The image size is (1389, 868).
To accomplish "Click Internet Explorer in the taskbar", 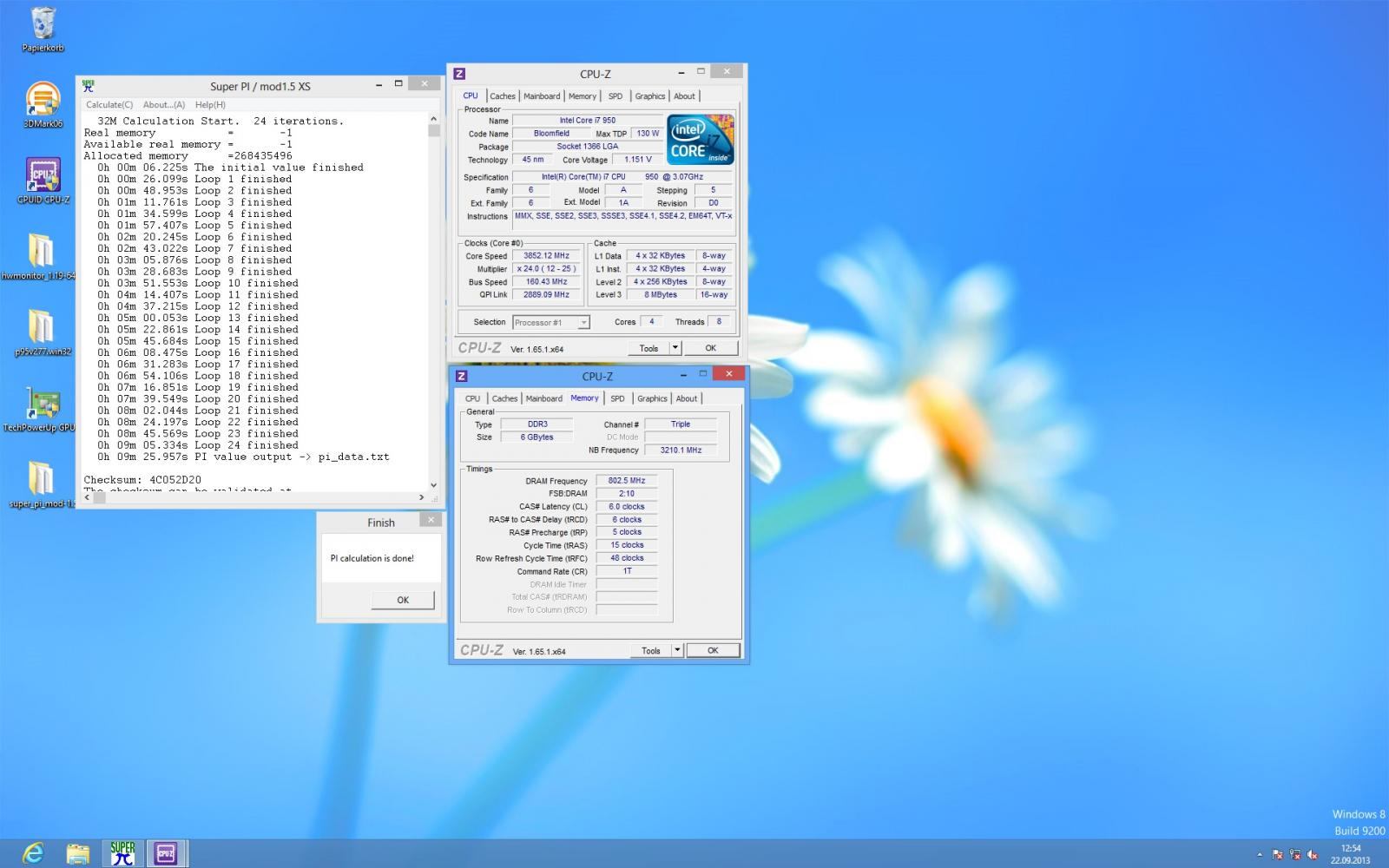I will pyautogui.click(x=33, y=853).
